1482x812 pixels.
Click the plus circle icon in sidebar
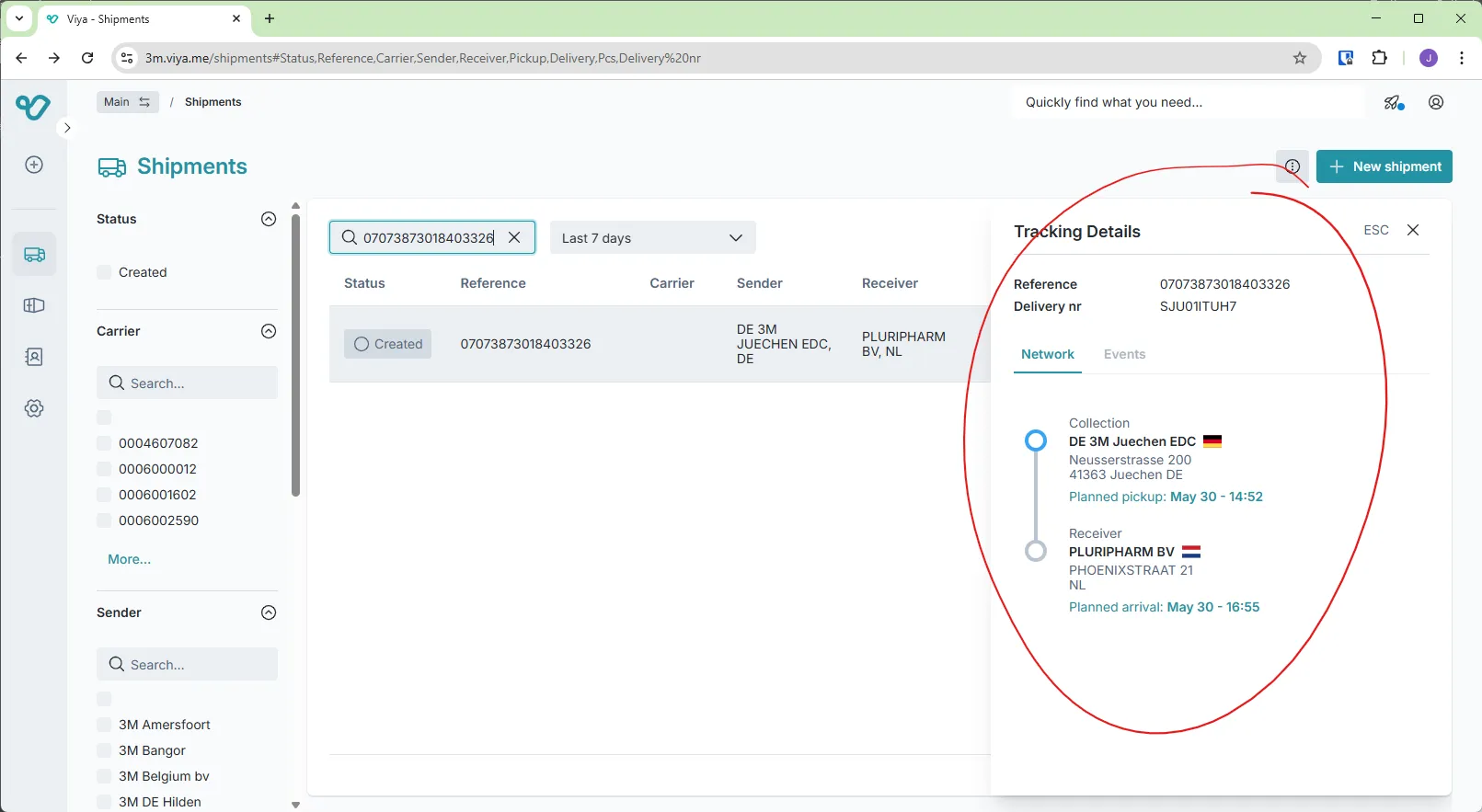point(34,165)
